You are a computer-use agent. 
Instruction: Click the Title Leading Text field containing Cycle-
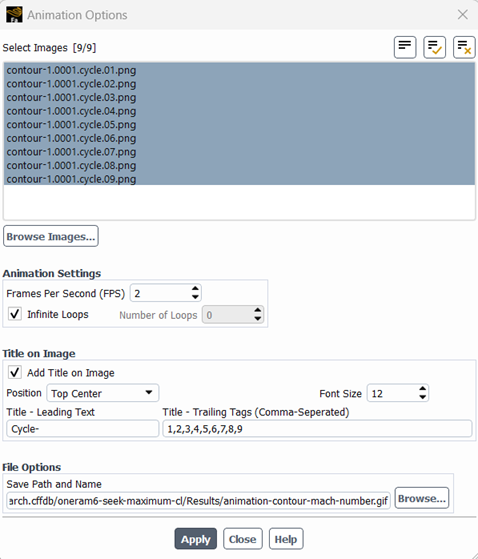tap(82, 429)
